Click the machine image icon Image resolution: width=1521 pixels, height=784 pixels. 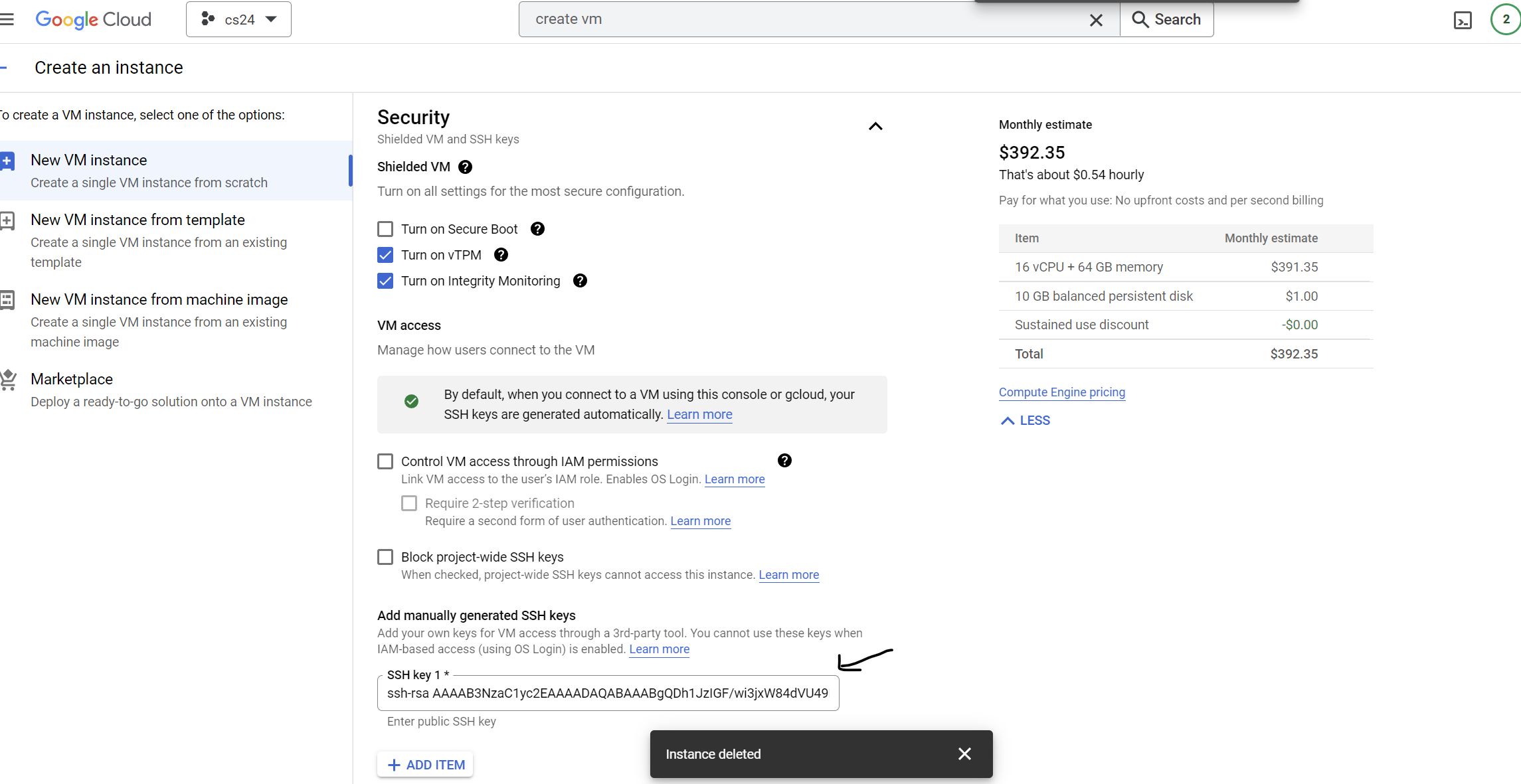coord(7,300)
